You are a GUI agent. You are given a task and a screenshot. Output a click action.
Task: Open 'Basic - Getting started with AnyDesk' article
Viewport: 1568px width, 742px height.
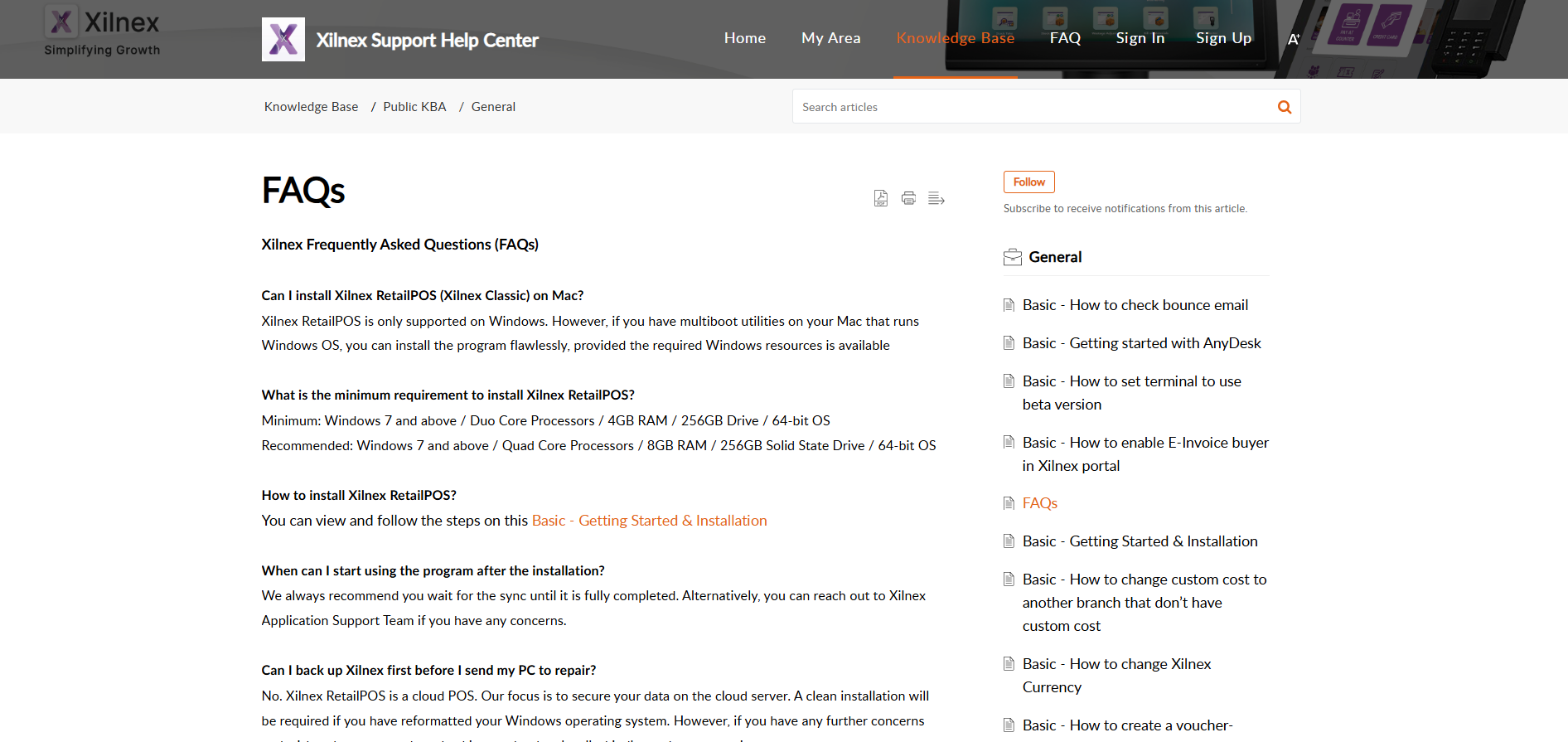click(1141, 343)
